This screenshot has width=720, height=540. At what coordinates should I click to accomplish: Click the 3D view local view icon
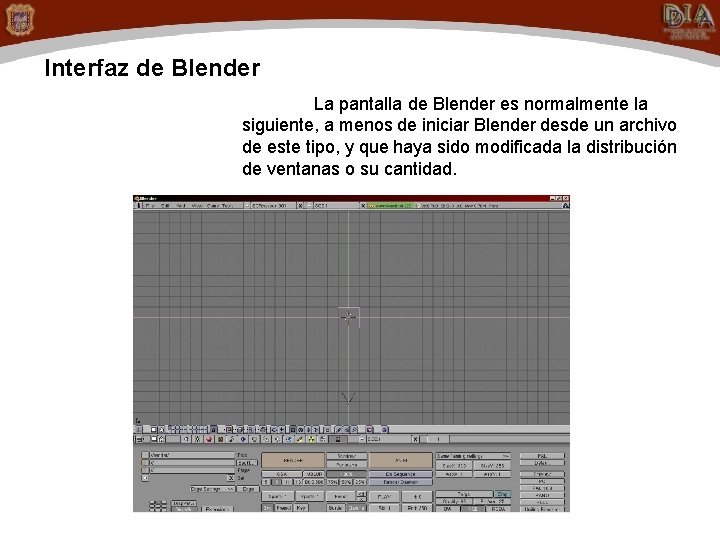pyautogui.click(x=229, y=429)
